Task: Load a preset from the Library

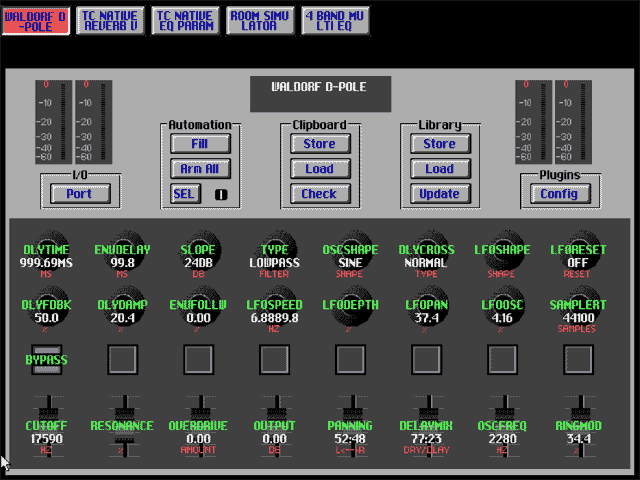Action: 440,169
